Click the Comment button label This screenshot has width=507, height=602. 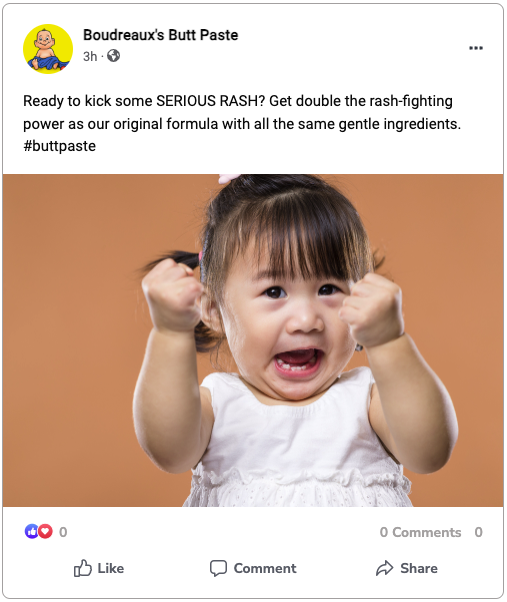click(x=265, y=568)
